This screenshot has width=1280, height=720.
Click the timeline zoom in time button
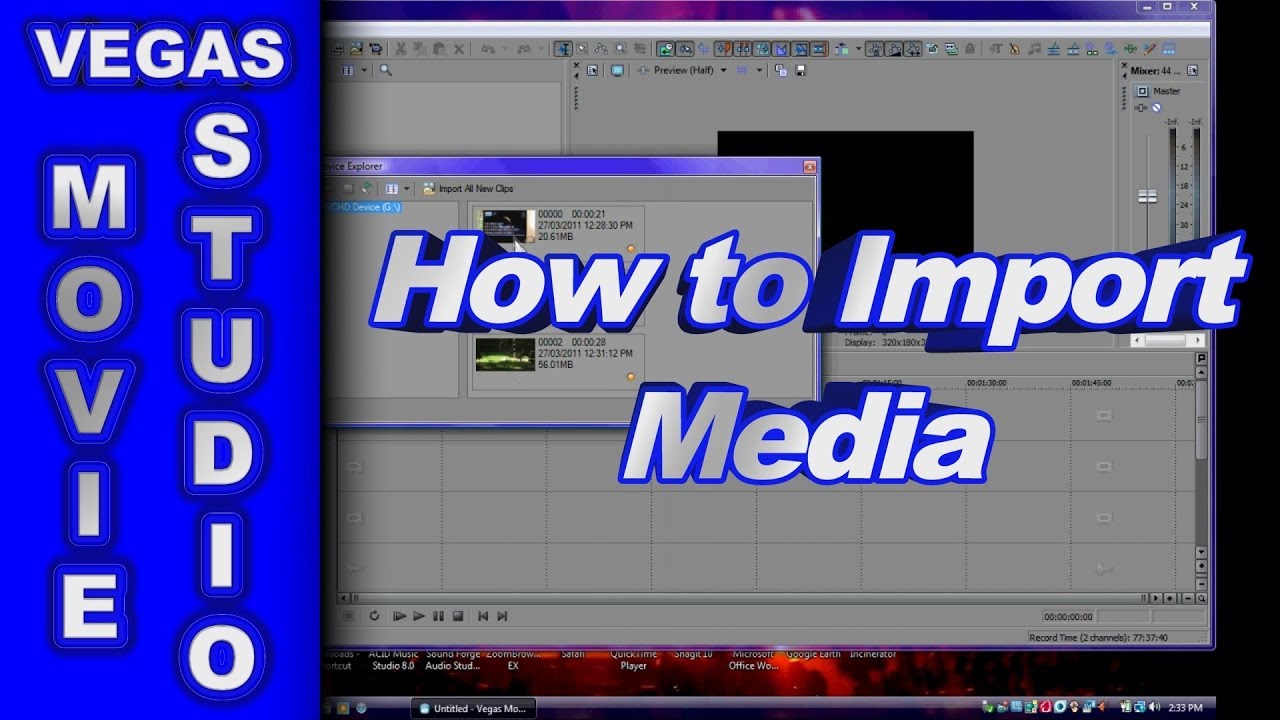pos(1170,598)
